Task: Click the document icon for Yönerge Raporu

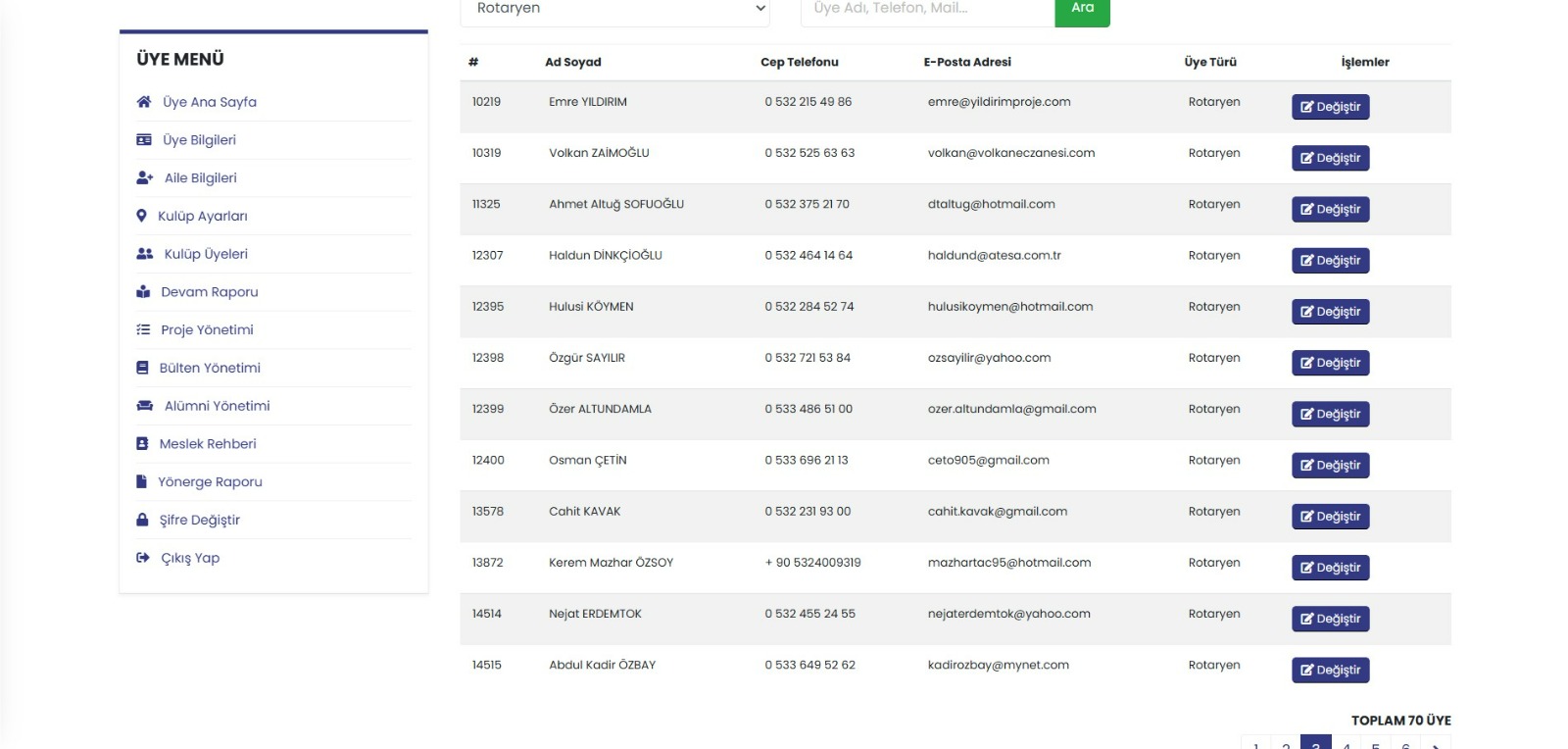Action: click(x=141, y=482)
